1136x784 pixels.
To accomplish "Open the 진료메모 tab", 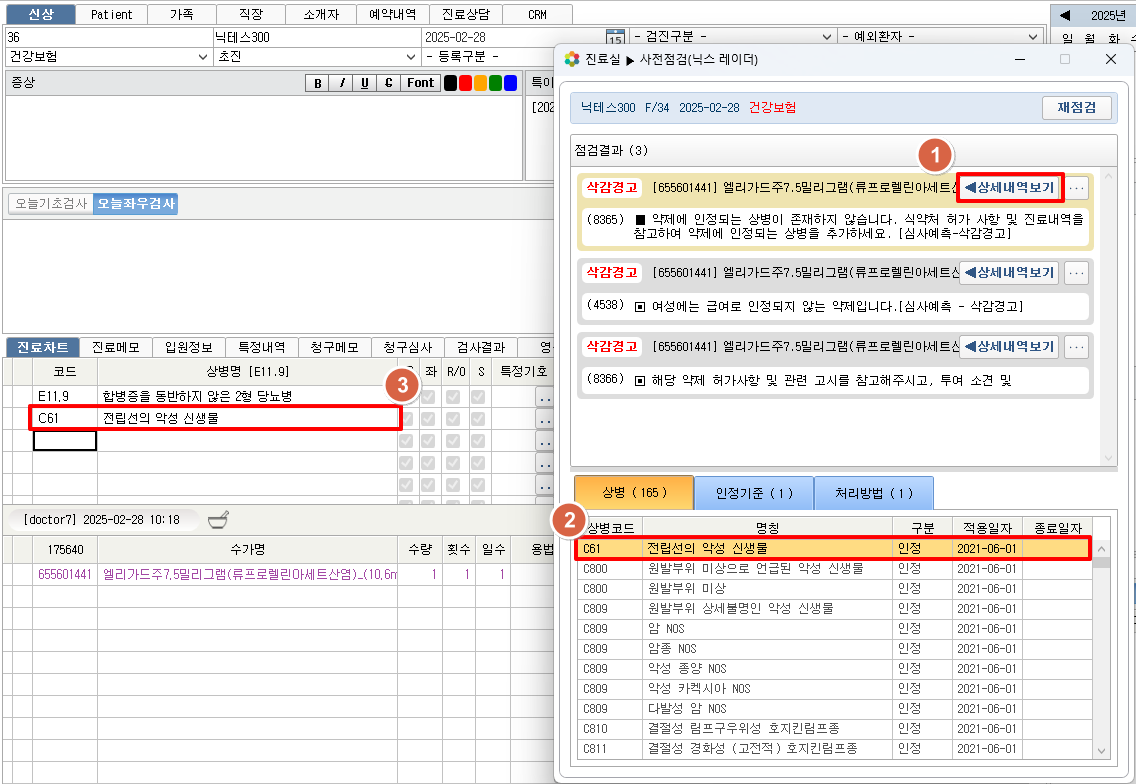I will pyautogui.click(x=118, y=348).
